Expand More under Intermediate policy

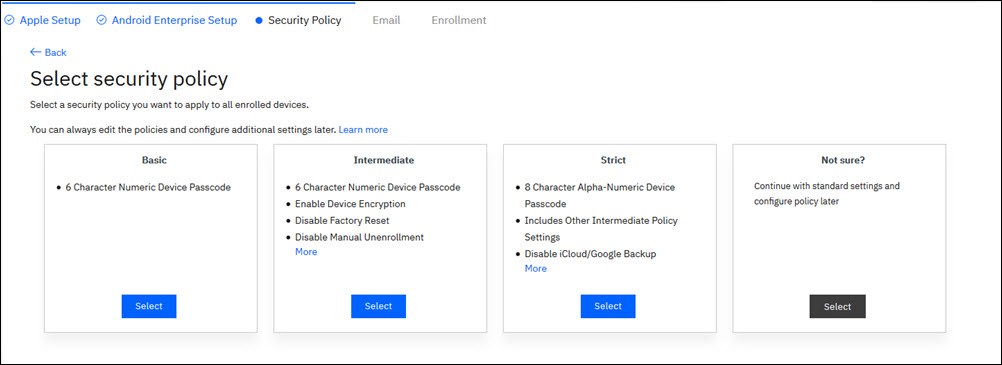tap(306, 252)
